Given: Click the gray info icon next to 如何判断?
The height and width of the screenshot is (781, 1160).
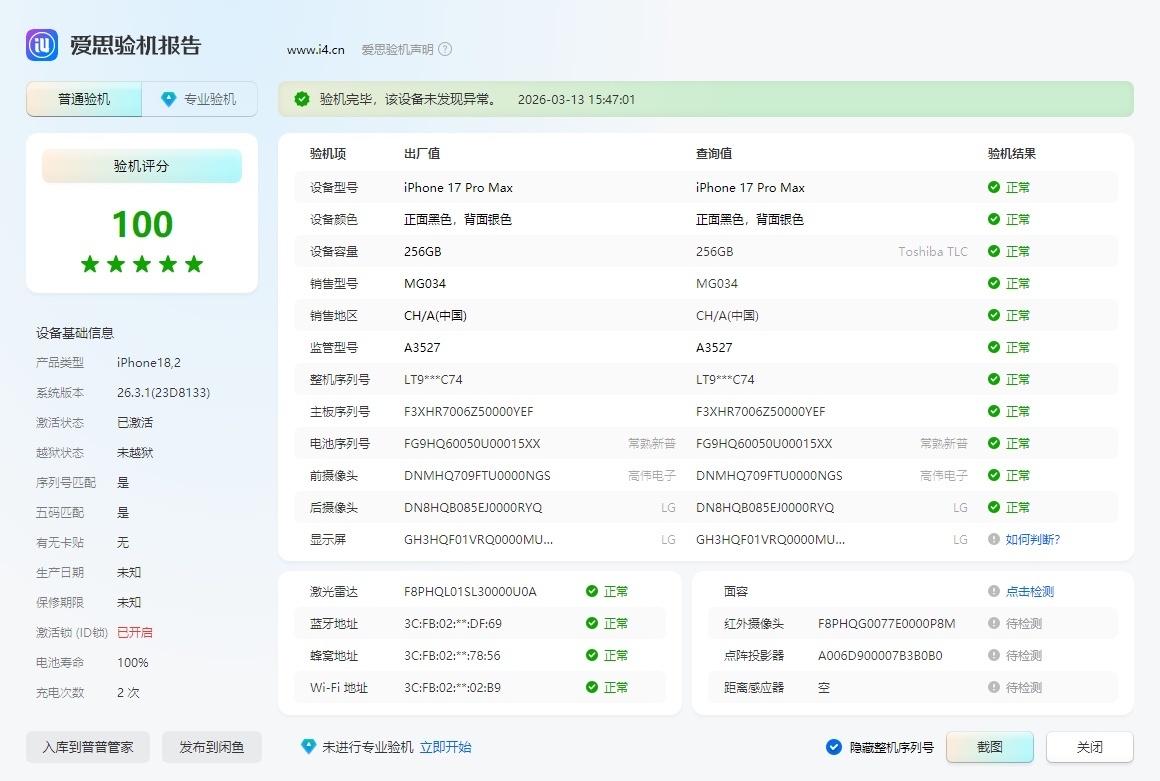Looking at the screenshot, I should (993, 539).
